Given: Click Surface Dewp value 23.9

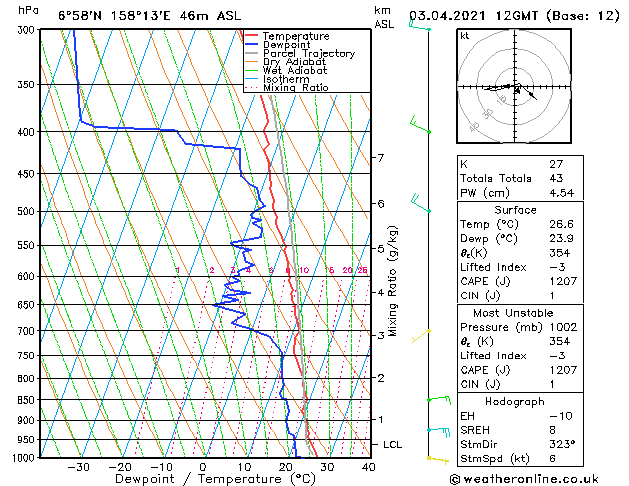Looking at the screenshot, I should (562, 238).
